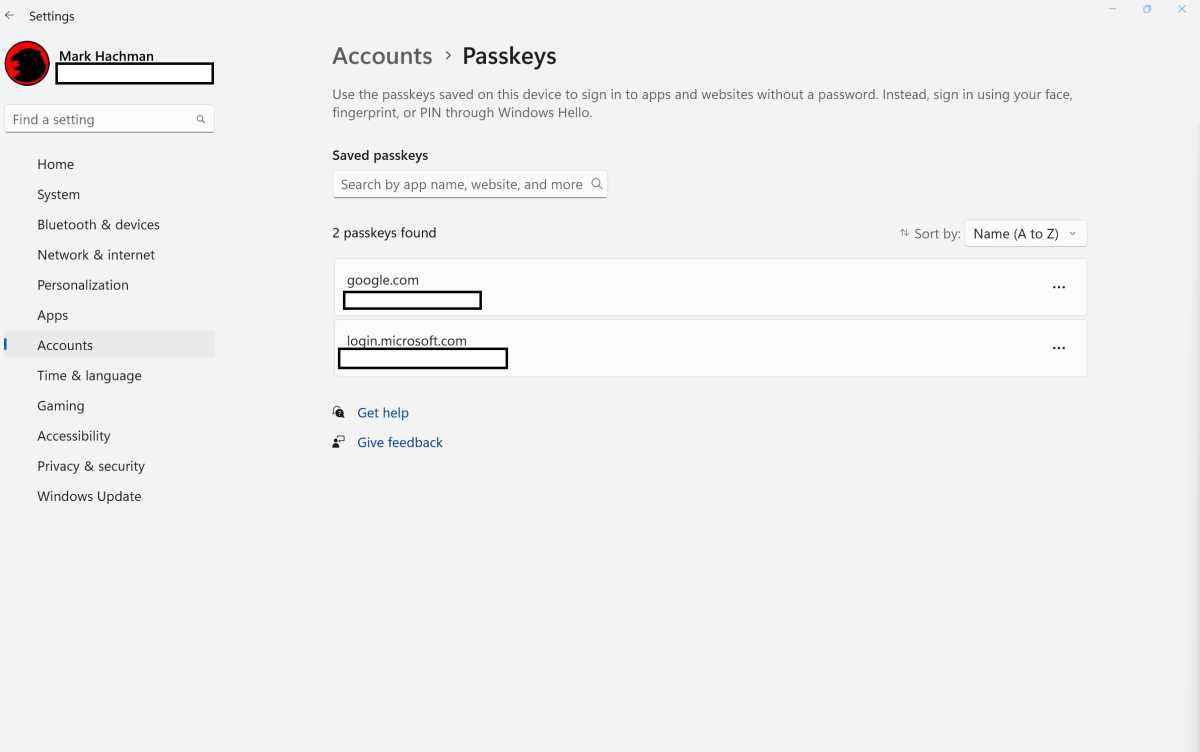Click the search icon in Find a setting
This screenshot has height=752, width=1200.
coord(200,118)
